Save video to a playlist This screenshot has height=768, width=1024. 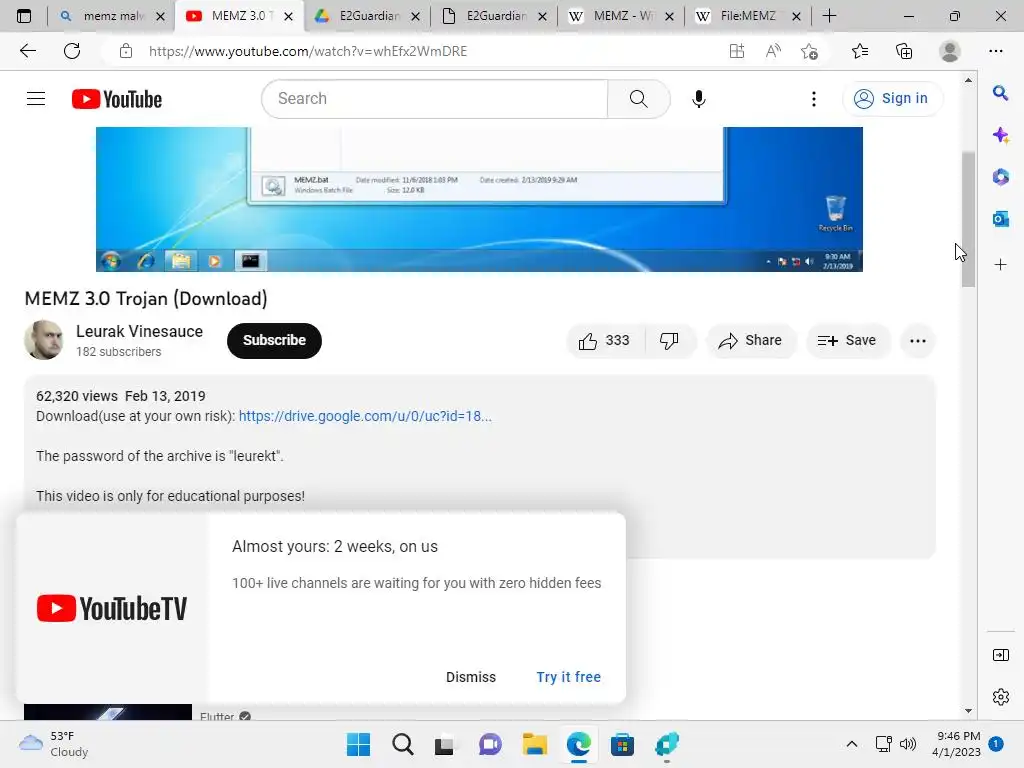click(x=847, y=341)
